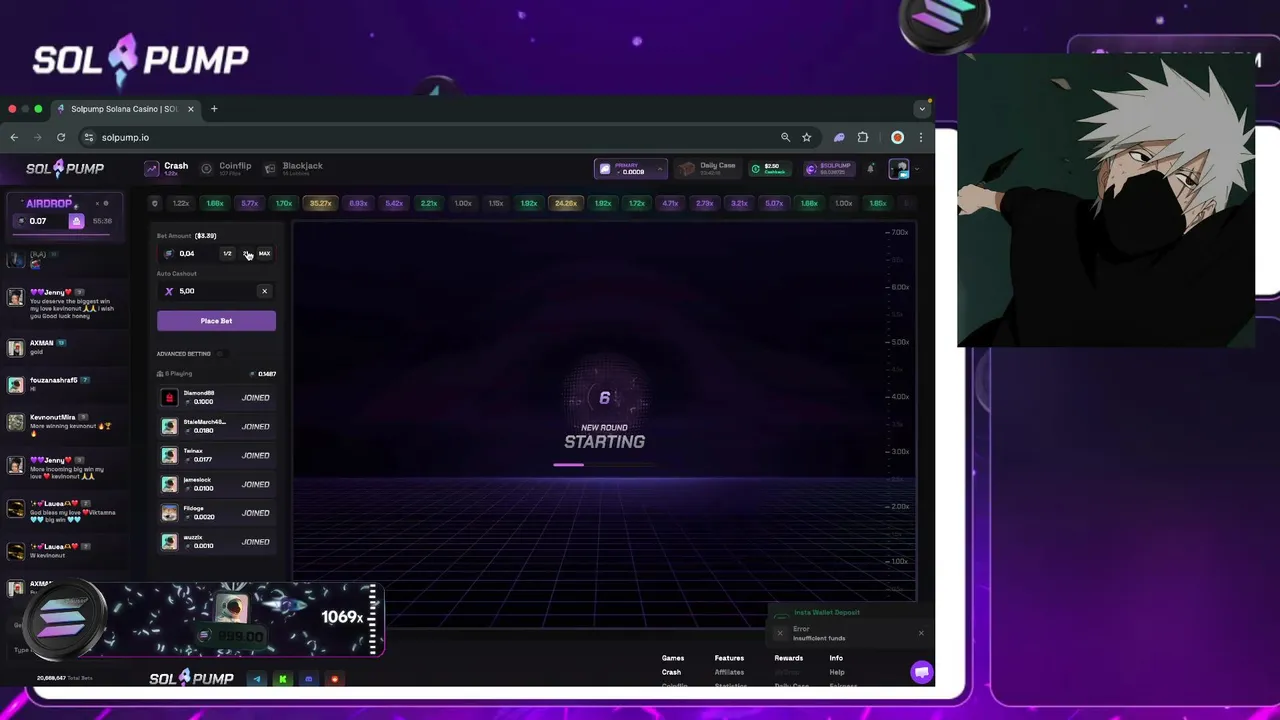This screenshot has width=1280, height=720.
Task: Select the 5.07x history result
Action: coord(774,203)
